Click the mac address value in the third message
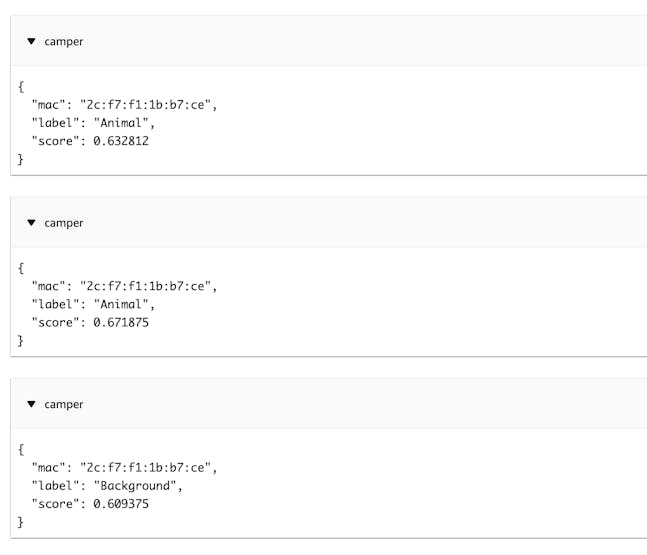This screenshot has width=647, height=555. coord(147,467)
